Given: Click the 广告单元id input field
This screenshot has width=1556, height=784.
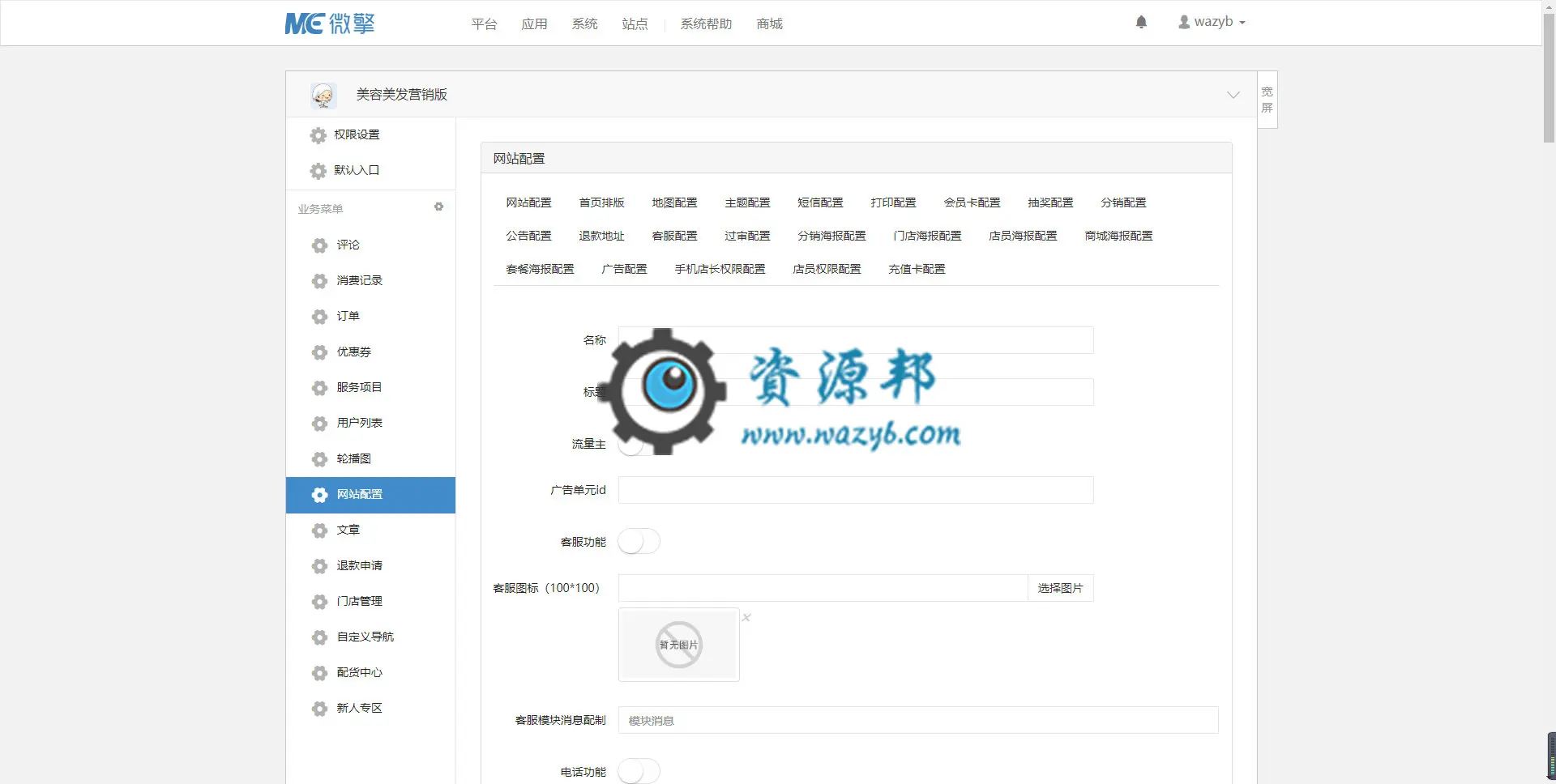Looking at the screenshot, I should 856,490.
